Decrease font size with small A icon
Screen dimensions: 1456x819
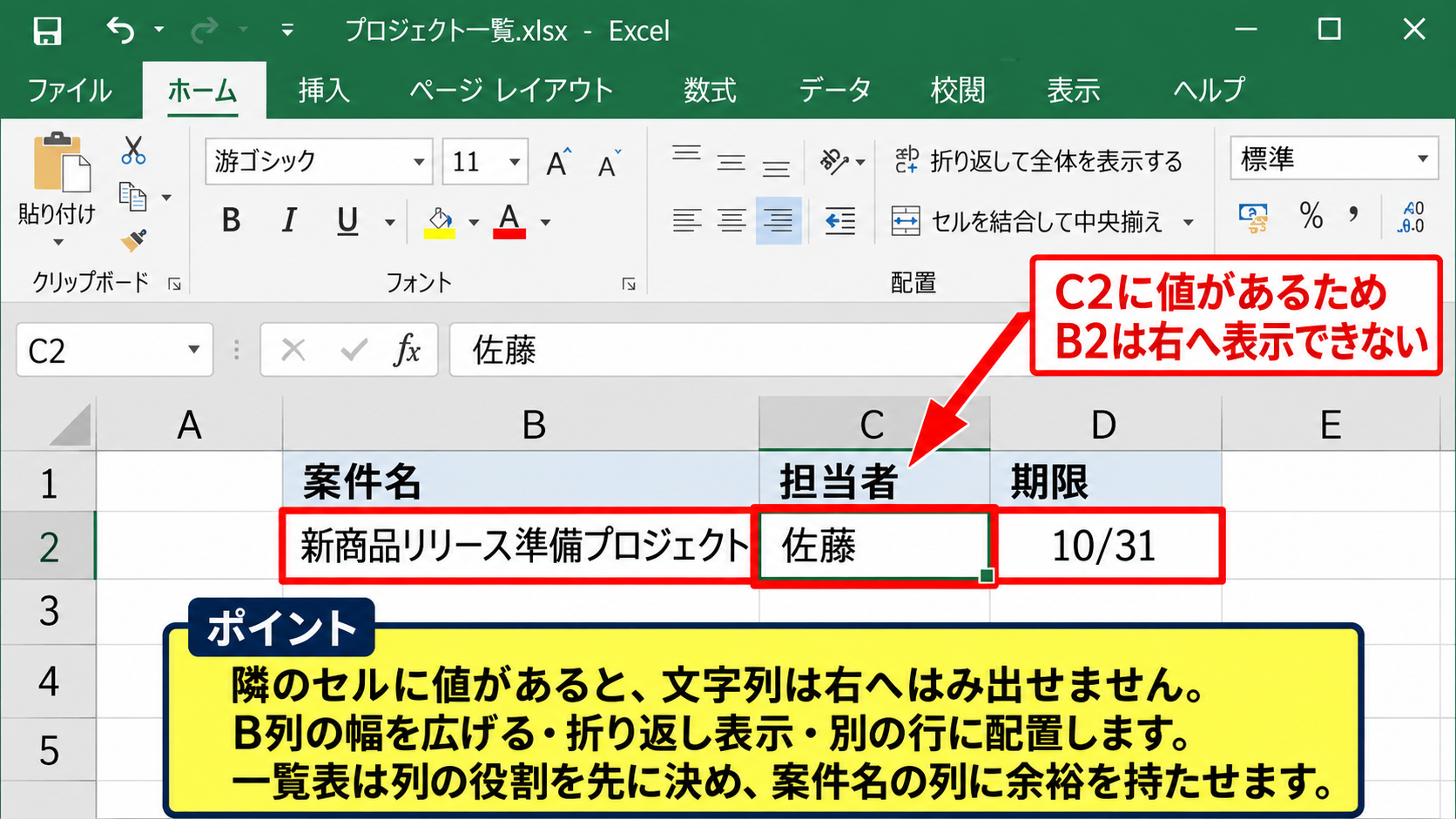pyautogui.click(x=610, y=163)
